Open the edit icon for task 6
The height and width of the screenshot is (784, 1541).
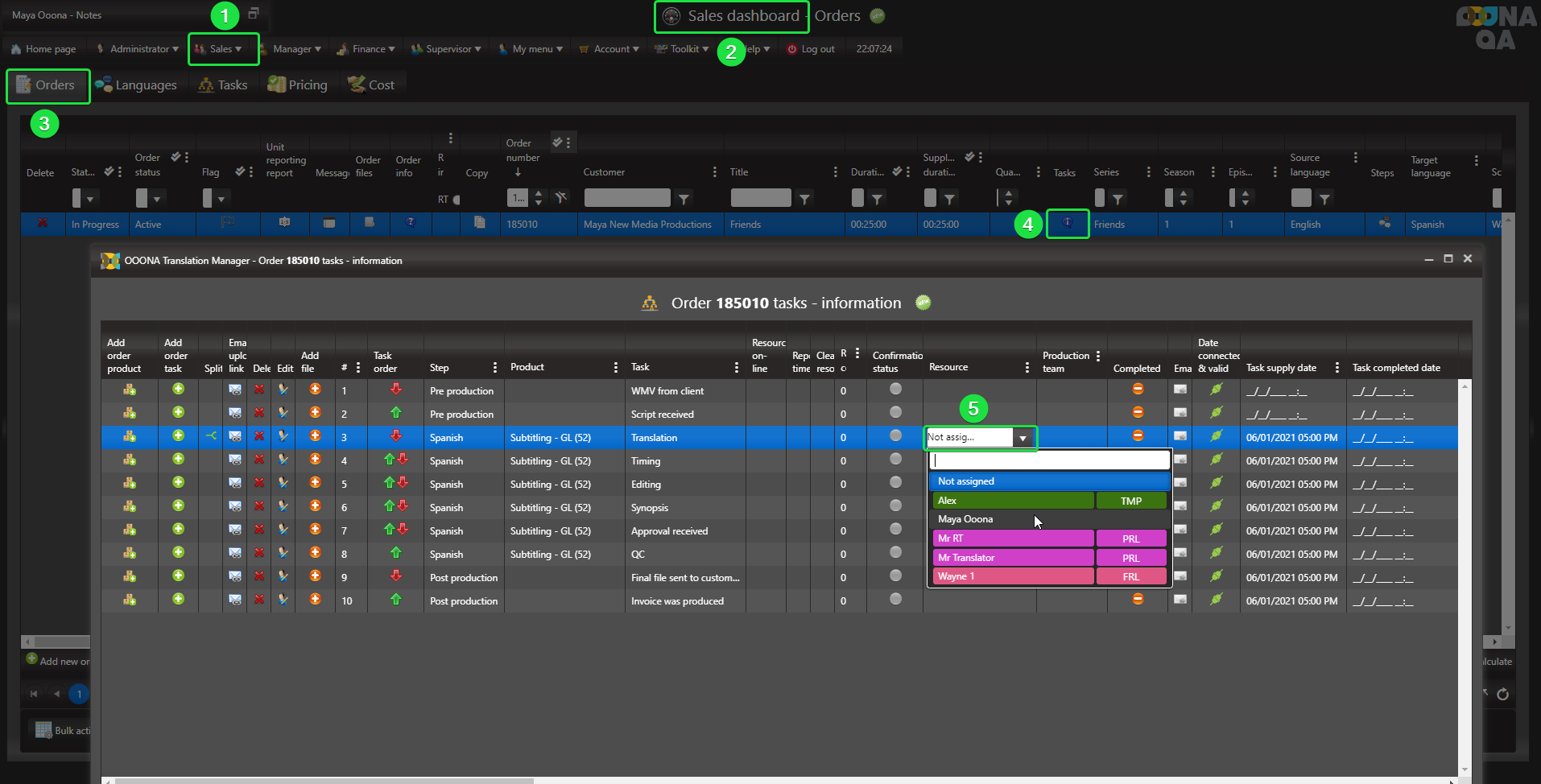[x=283, y=507]
